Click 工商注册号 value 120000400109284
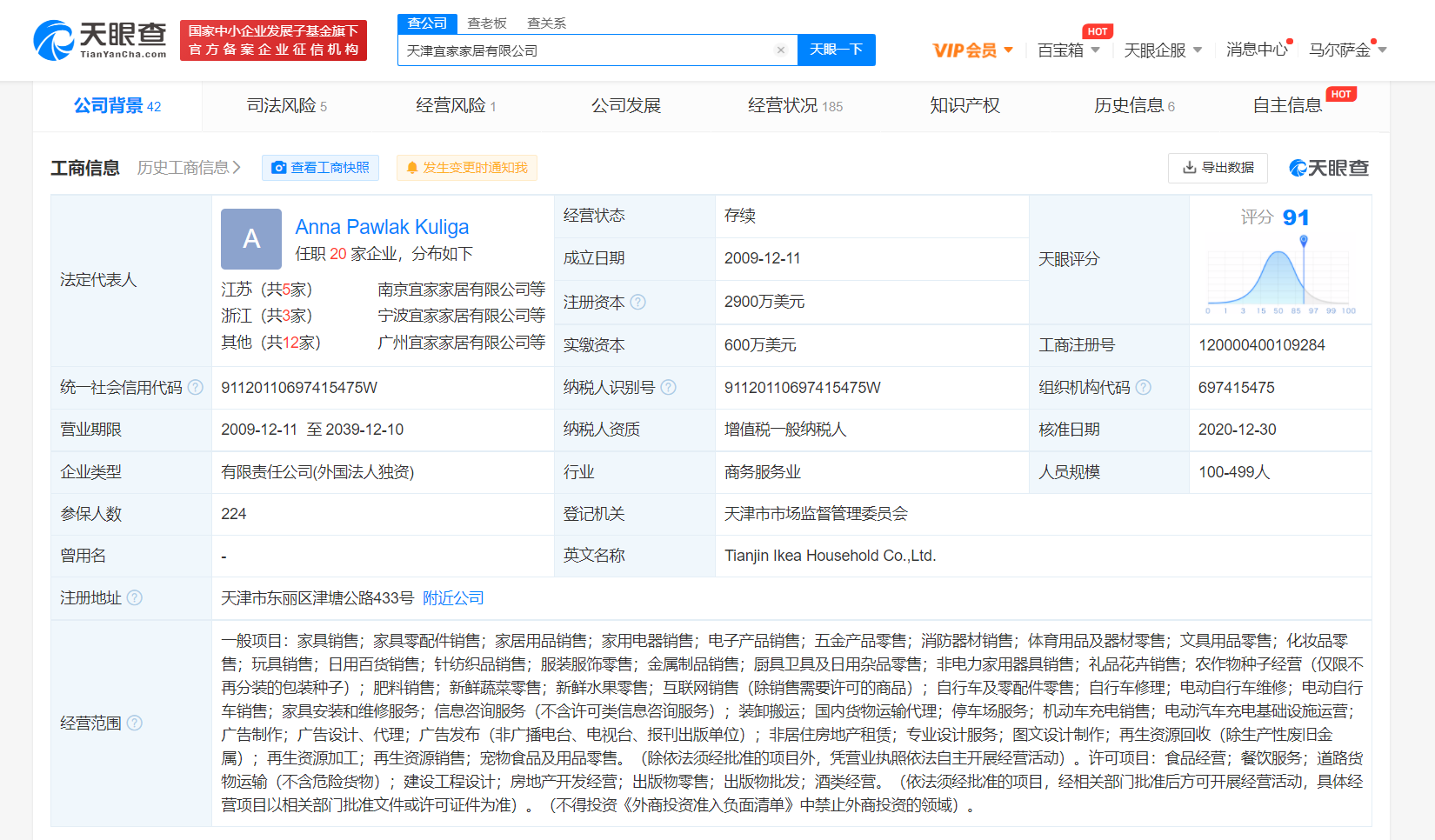Image resolution: width=1435 pixels, height=840 pixels. [1262, 345]
